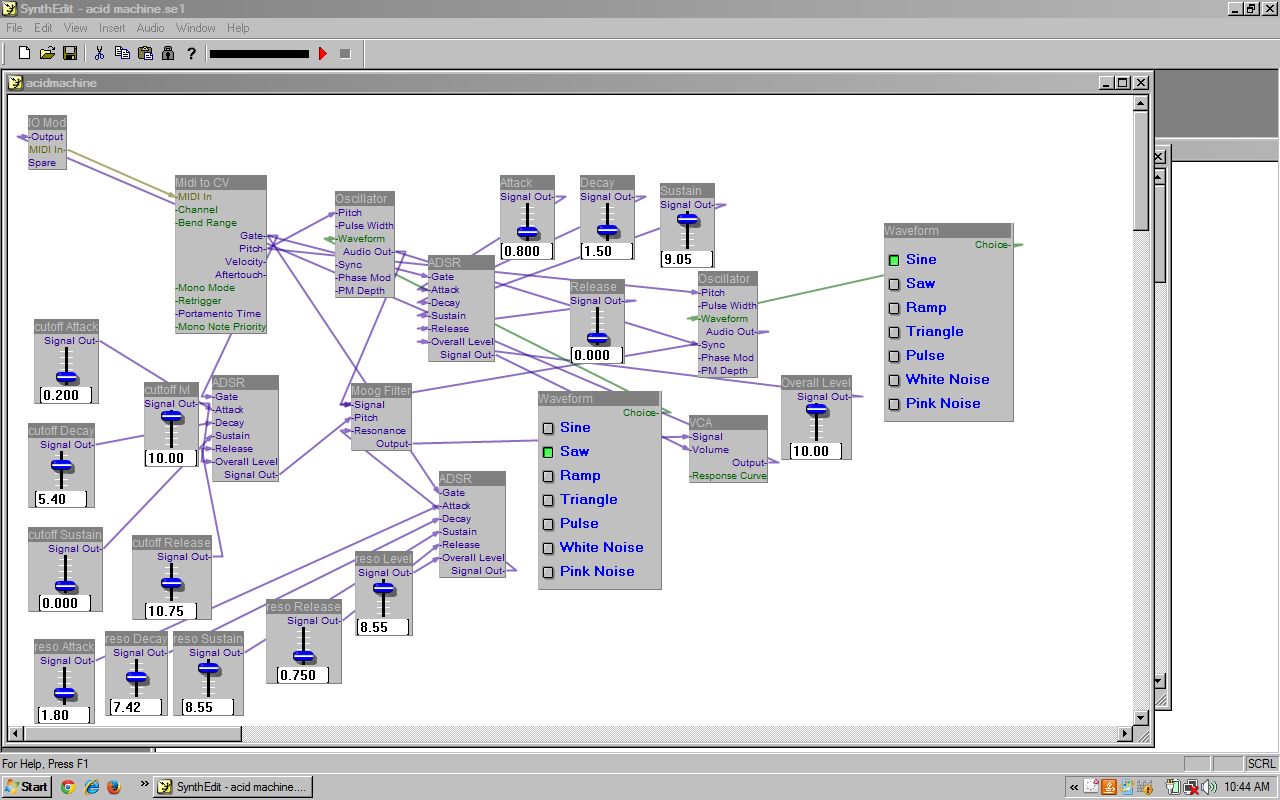Click the SynthEdit taskbar button
This screenshot has width=1280, height=800.
[x=233, y=787]
